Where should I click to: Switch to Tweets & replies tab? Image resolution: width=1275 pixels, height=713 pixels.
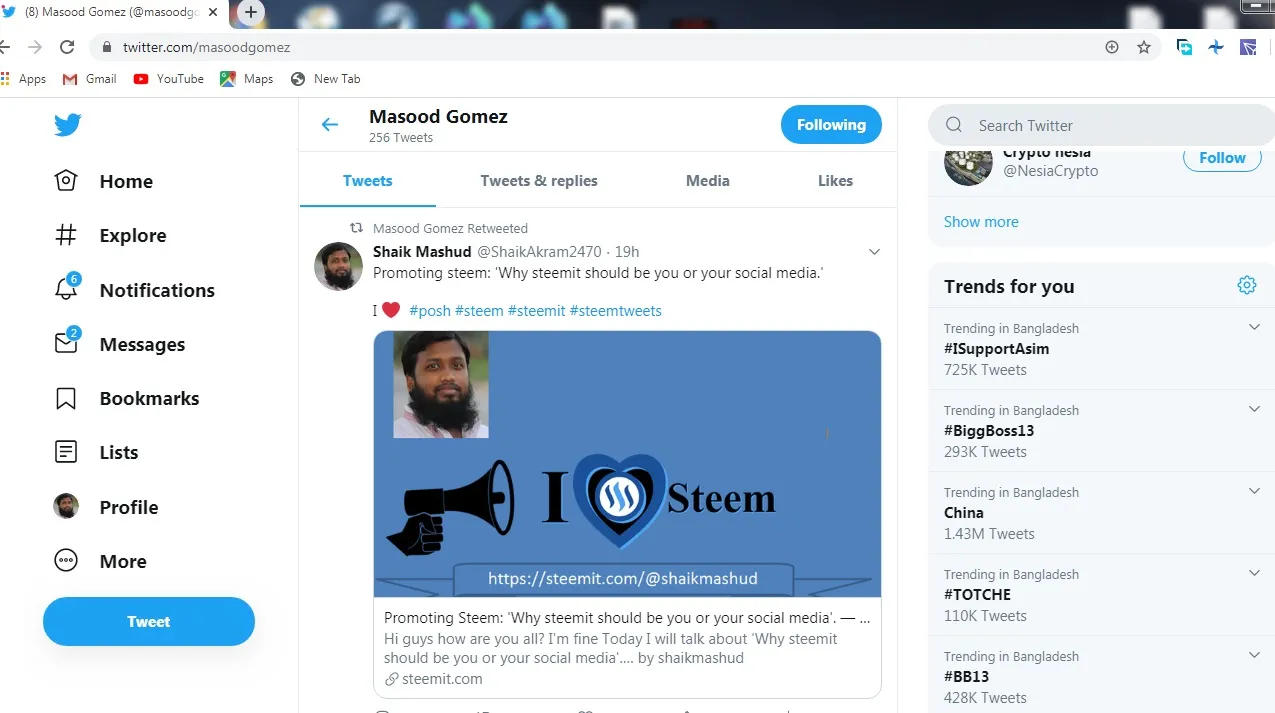tap(539, 181)
